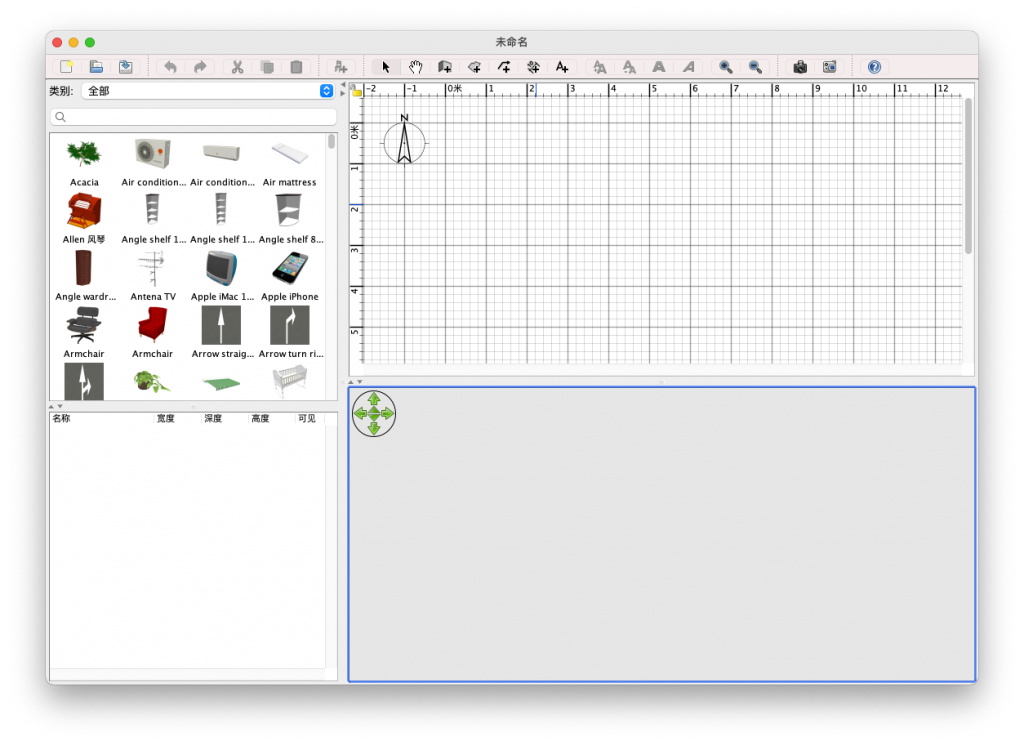Click the Save home icon
Image resolution: width=1024 pixels, height=745 pixels.
125,67
